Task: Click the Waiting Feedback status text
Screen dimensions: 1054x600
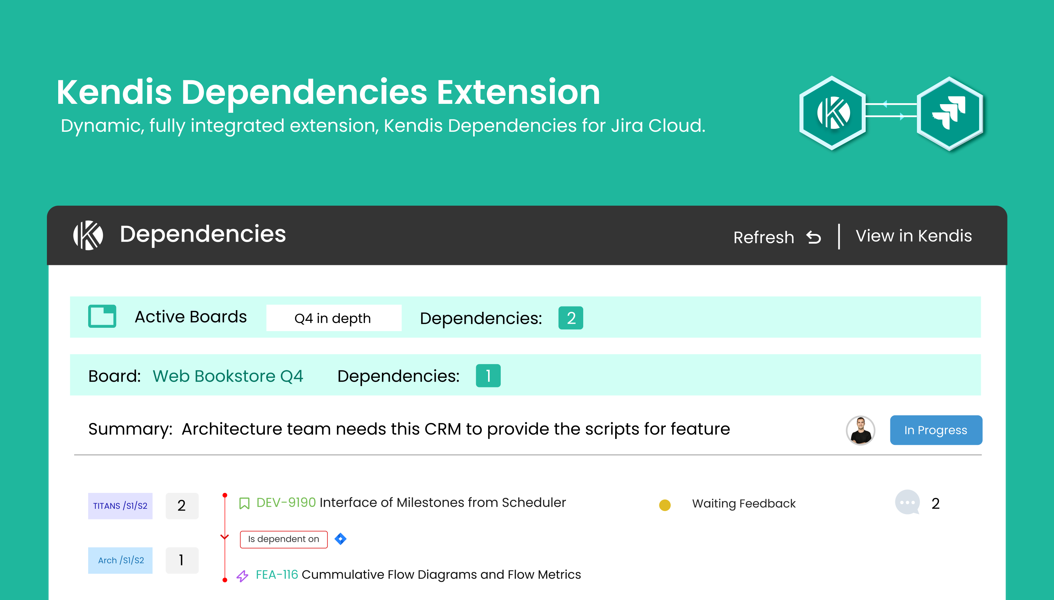Action: click(743, 503)
